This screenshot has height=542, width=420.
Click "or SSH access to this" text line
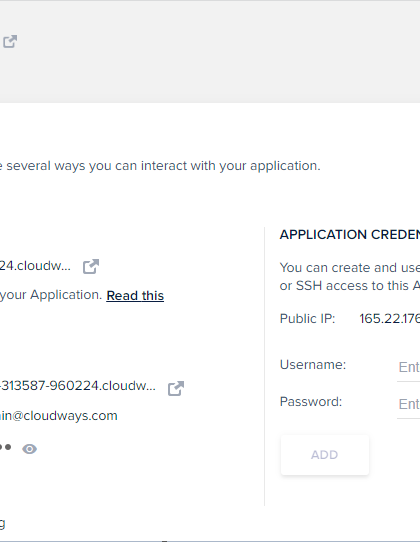(349, 286)
